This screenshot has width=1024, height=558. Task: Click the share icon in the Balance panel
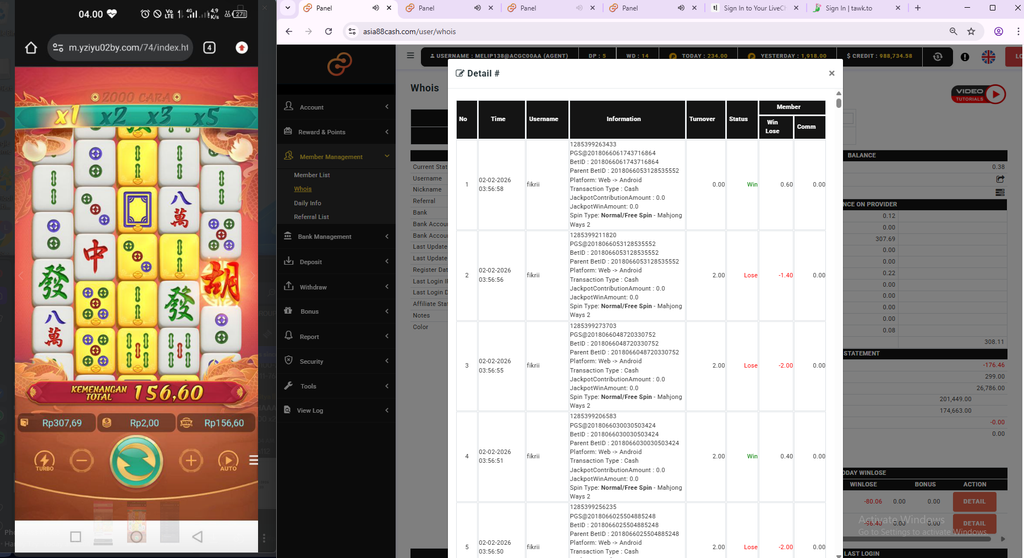(x=1000, y=179)
